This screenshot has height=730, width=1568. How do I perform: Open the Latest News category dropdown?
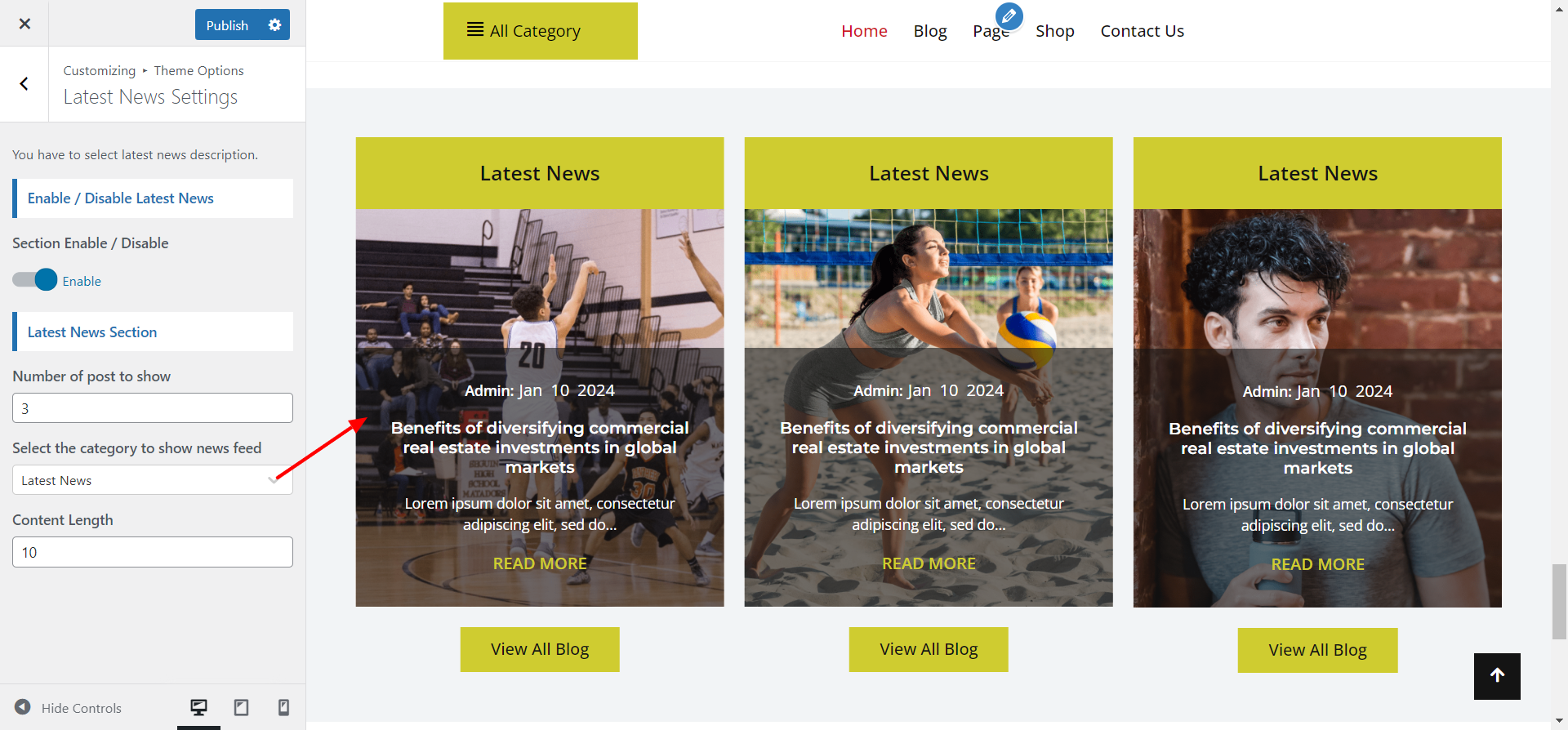[153, 480]
